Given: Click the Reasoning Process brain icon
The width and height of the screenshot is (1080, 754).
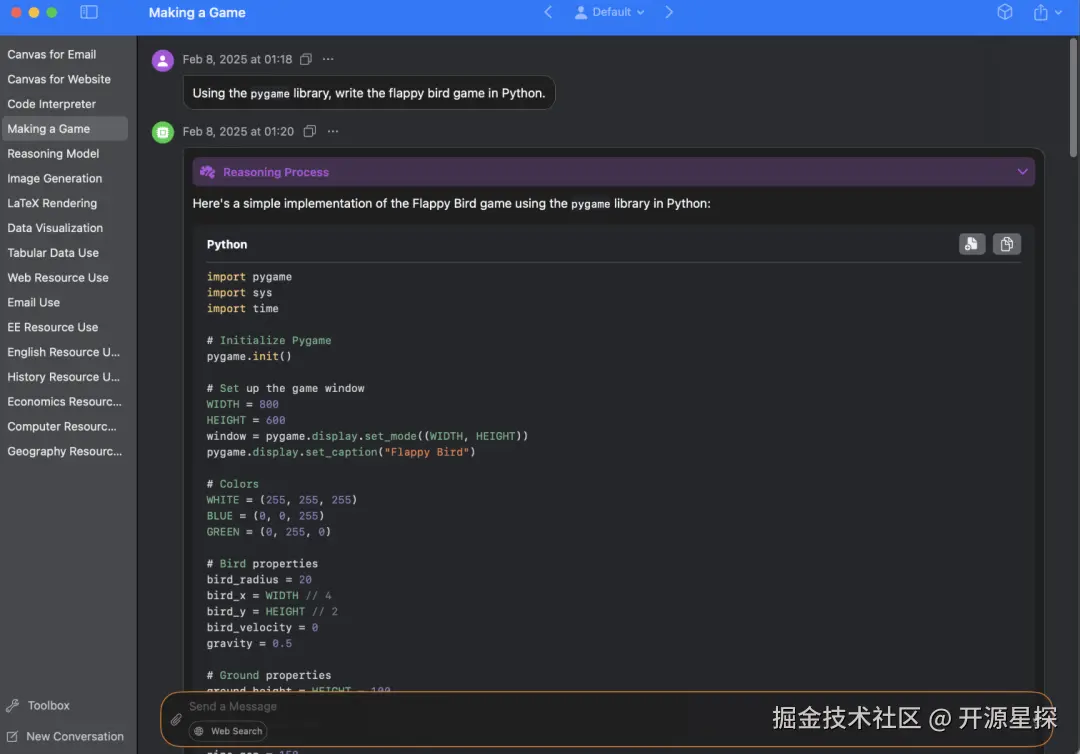Looking at the screenshot, I should 207,172.
